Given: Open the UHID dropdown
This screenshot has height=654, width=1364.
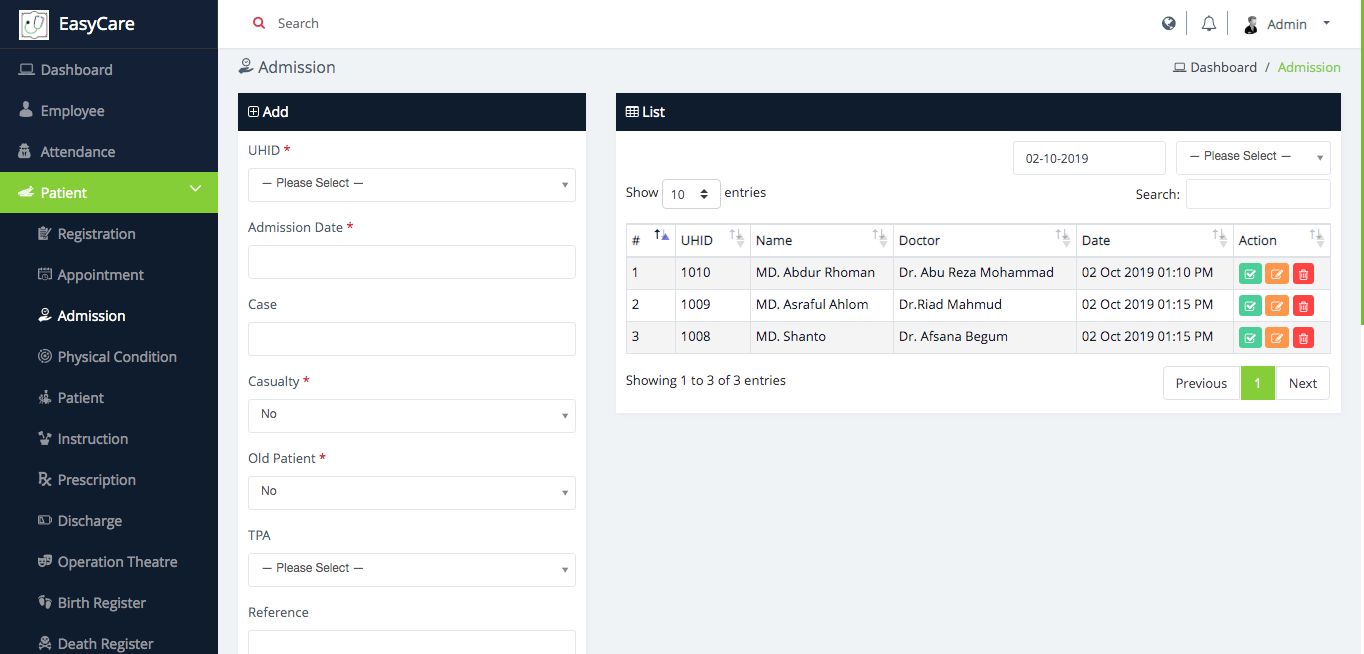Looking at the screenshot, I should click(412, 184).
